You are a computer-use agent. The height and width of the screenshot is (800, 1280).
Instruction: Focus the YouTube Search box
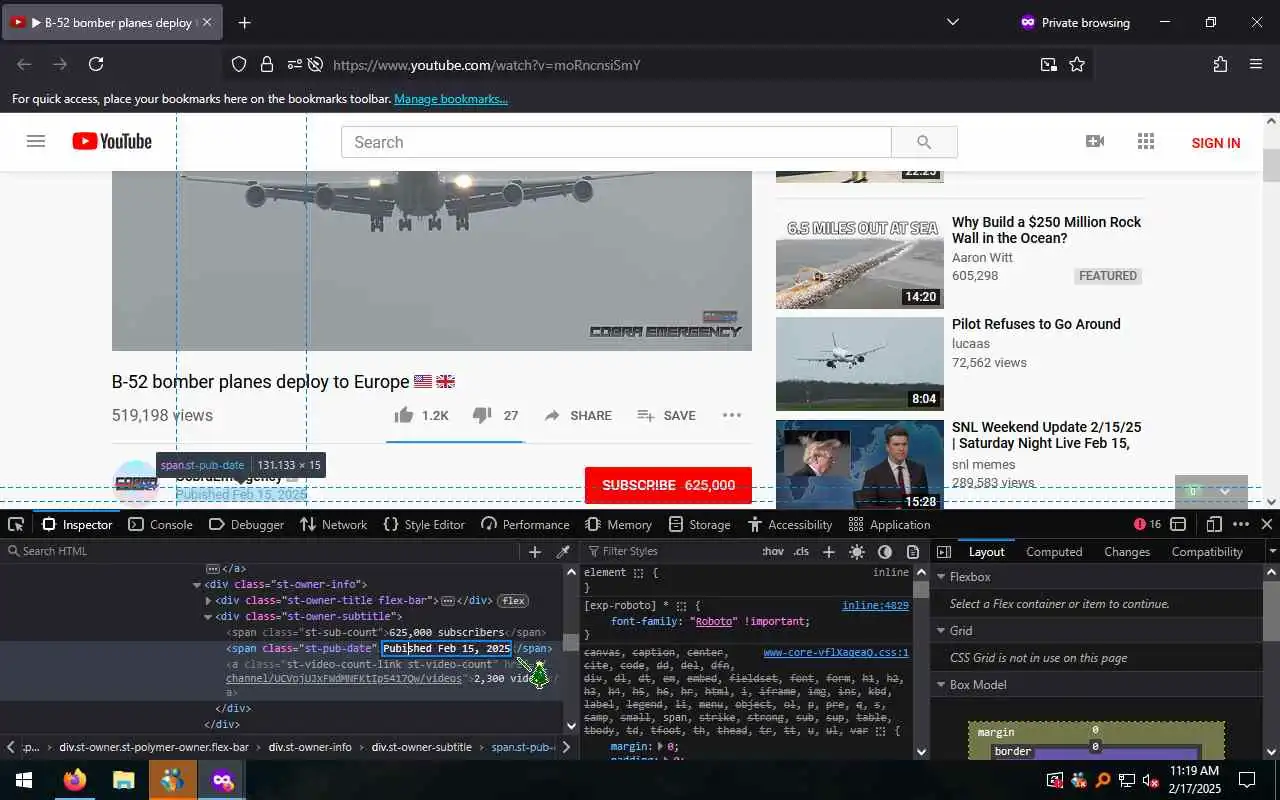616,142
